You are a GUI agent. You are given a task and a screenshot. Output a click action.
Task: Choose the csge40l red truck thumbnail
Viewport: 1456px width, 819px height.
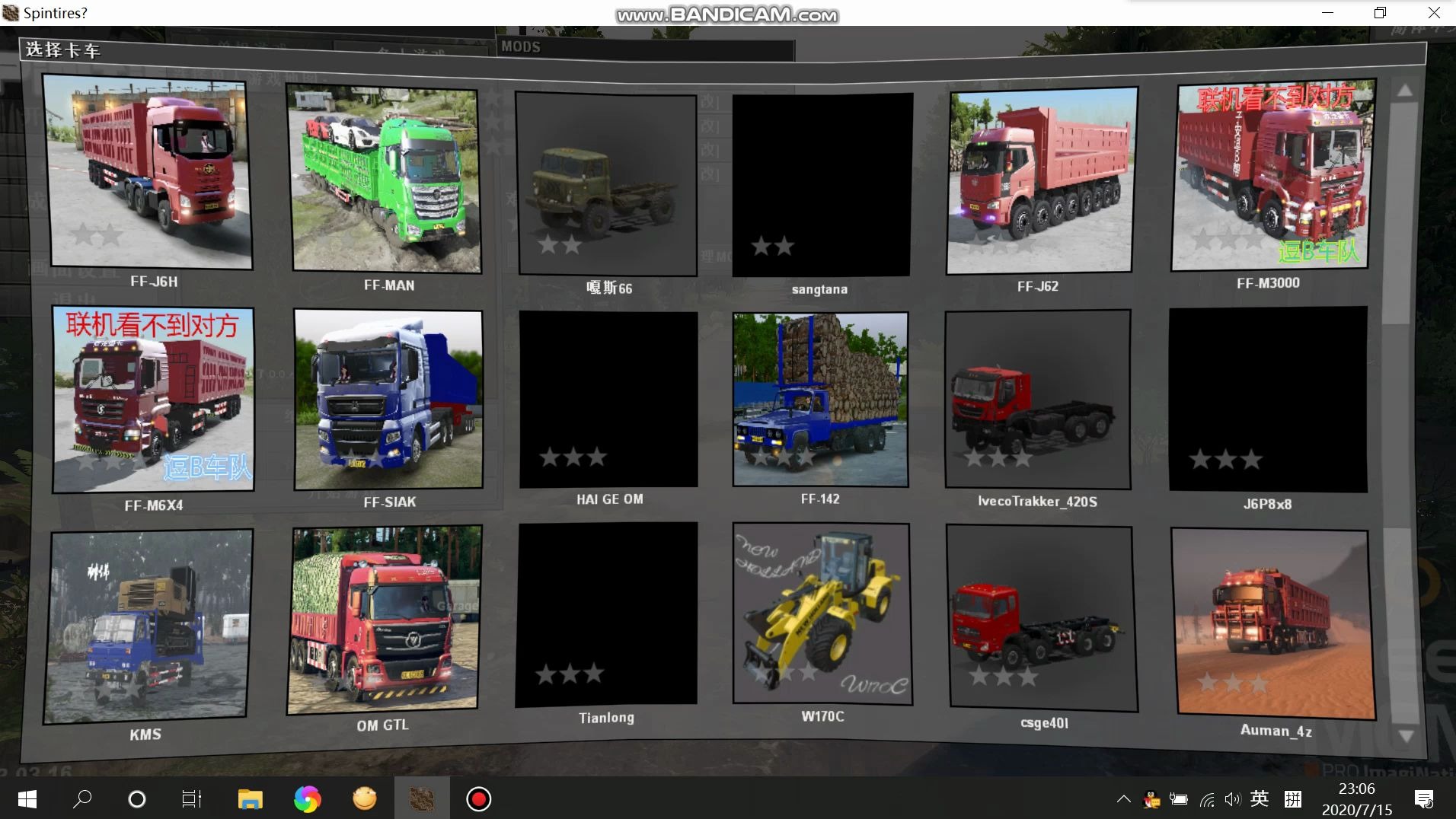pyautogui.click(x=1042, y=618)
